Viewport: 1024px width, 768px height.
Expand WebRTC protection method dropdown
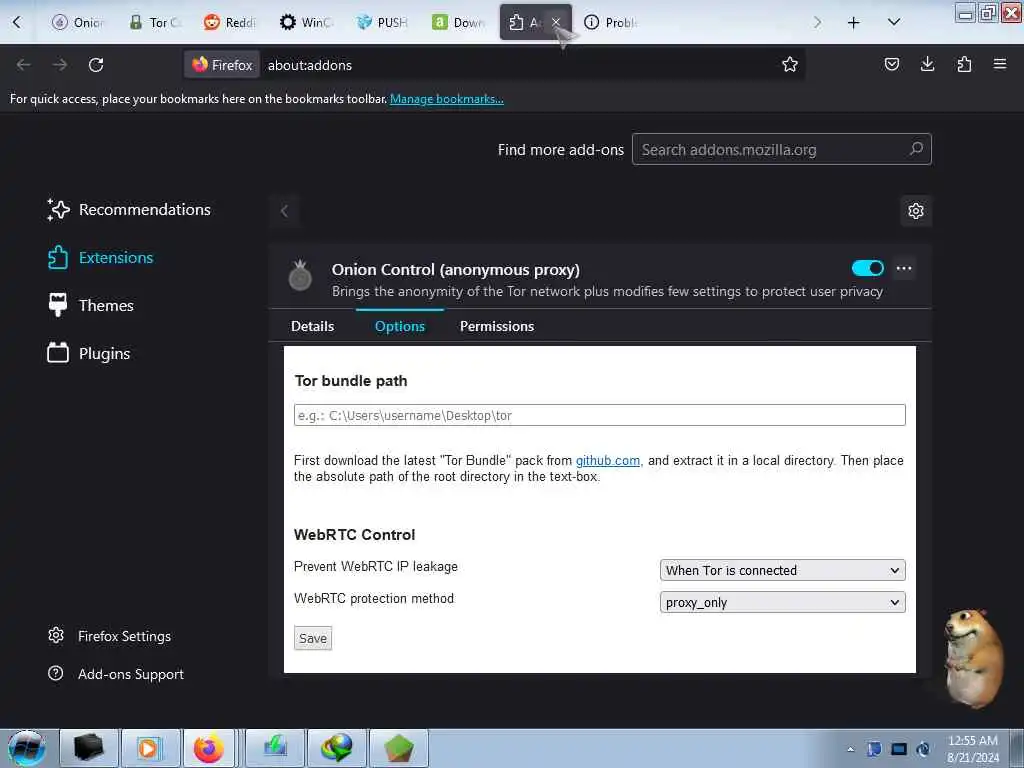(782, 602)
